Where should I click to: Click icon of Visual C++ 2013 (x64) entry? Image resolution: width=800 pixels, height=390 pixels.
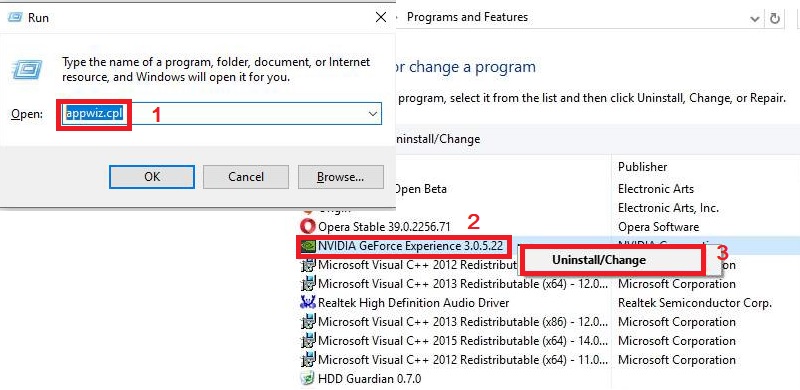click(308, 284)
